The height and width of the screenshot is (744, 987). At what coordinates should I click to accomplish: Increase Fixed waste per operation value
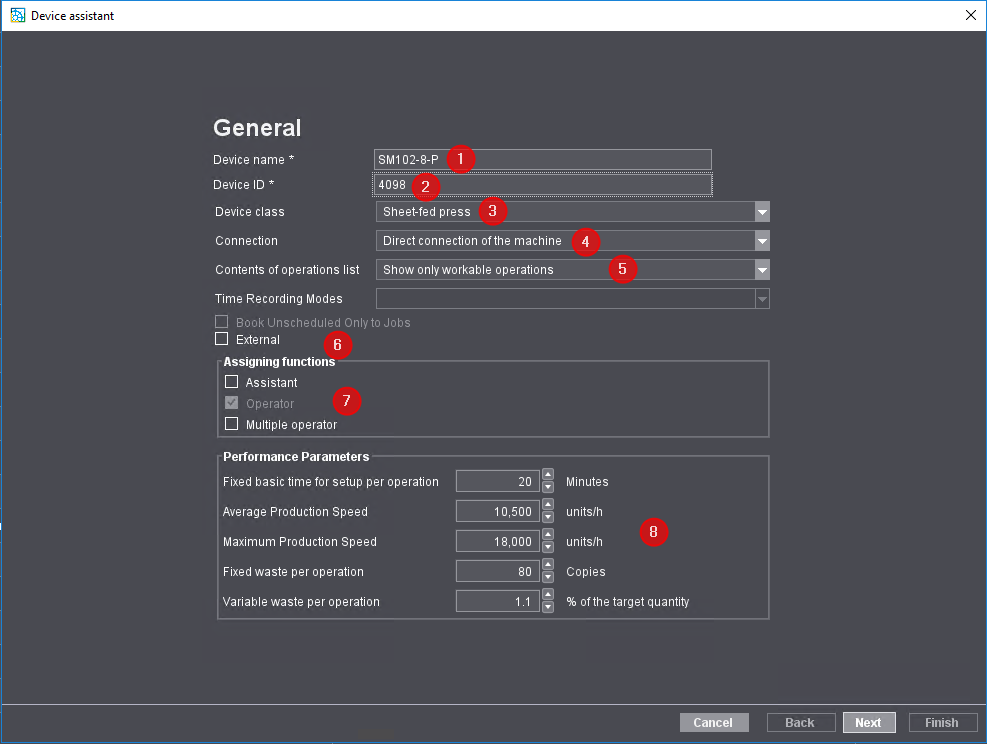coord(548,566)
